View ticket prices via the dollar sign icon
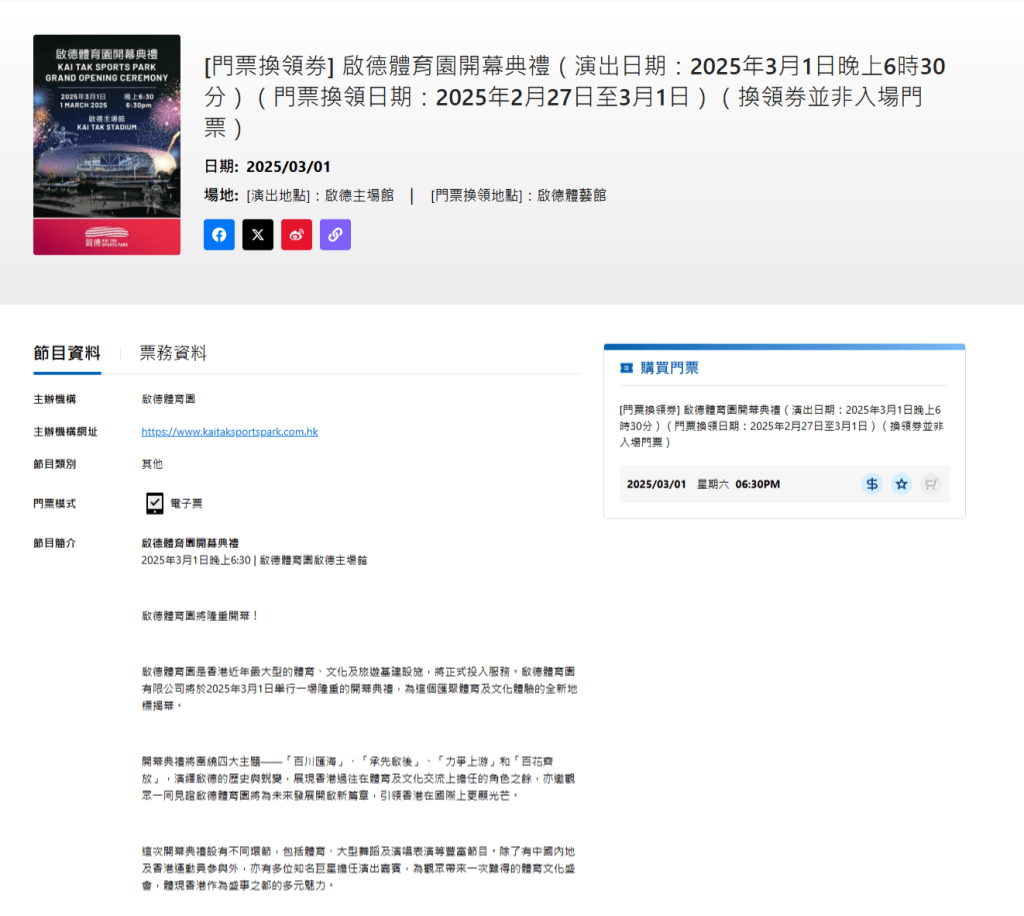Screen dimensions: 1024x916 tap(872, 484)
